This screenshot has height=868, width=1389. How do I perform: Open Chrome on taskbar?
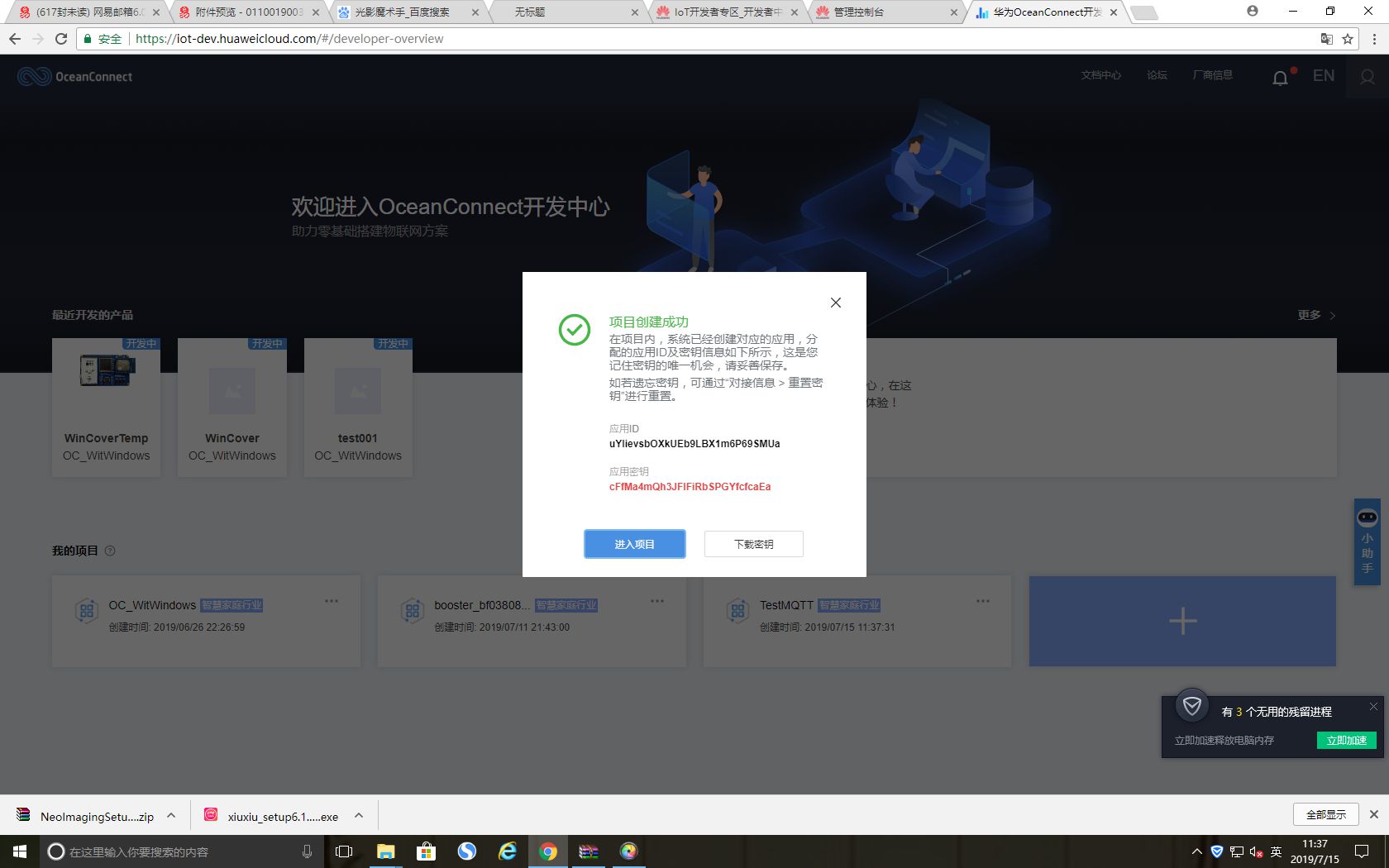pos(548,851)
